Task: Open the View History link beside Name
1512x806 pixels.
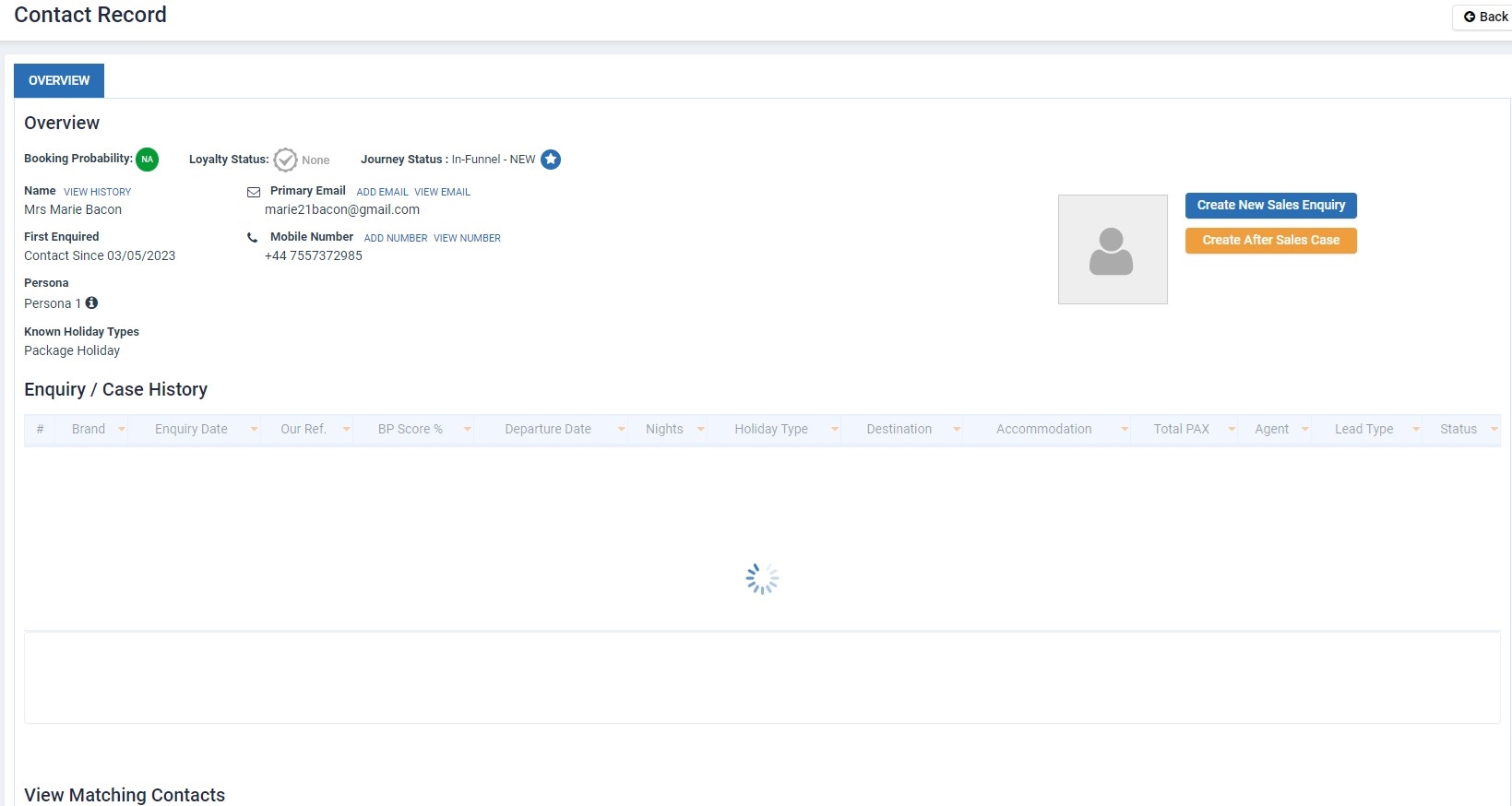Action: pyautogui.click(x=98, y=192)
